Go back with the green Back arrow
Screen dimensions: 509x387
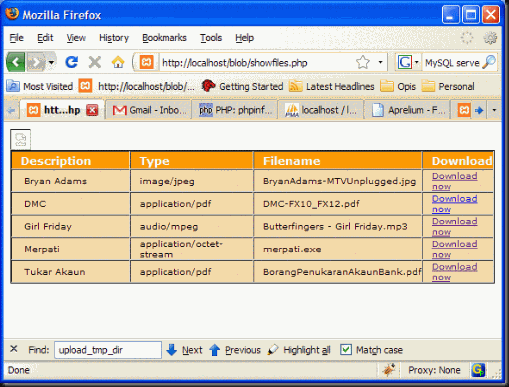[15, 62]
